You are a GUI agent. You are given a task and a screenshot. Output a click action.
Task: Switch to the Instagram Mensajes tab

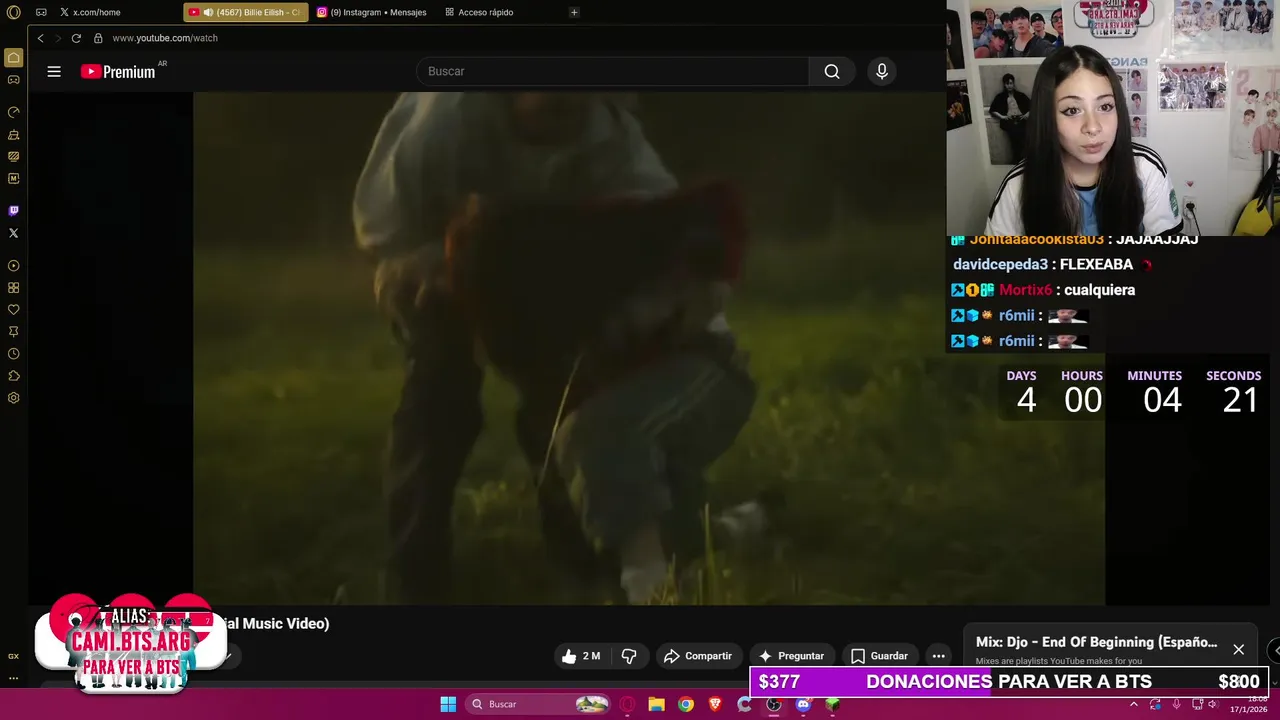pyautogui.click(x=372, y=12)
